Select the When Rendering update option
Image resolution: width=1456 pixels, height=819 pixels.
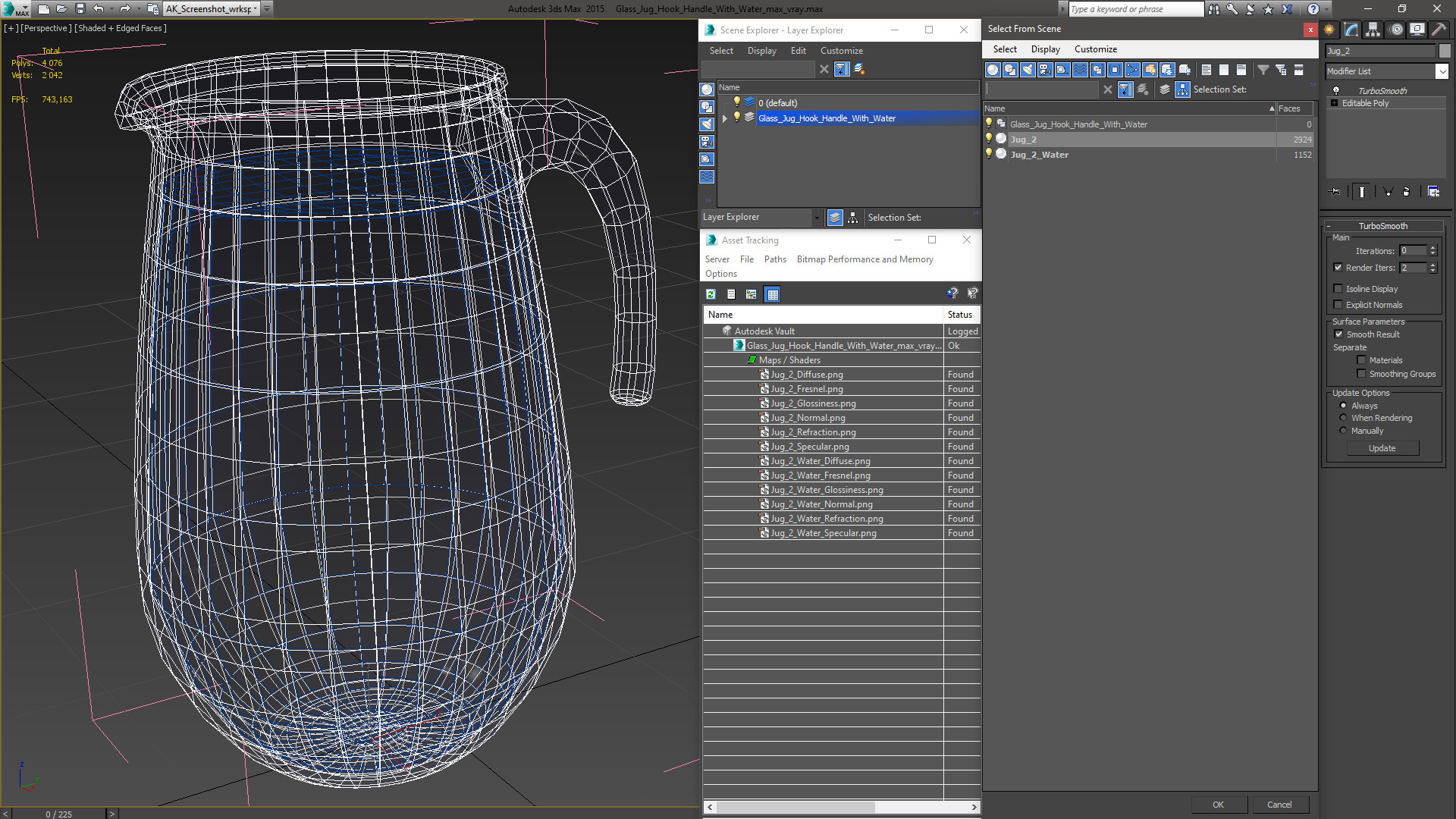[1343, 418]
